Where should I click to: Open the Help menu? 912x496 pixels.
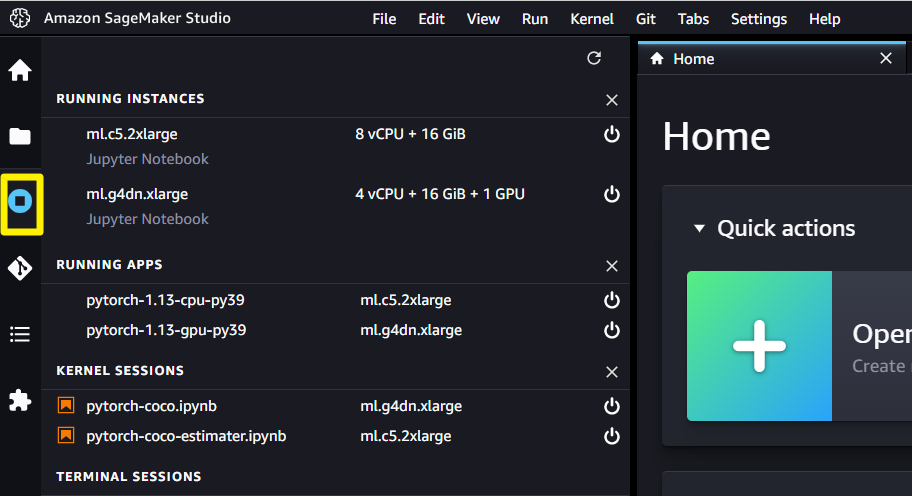point(824,19)
